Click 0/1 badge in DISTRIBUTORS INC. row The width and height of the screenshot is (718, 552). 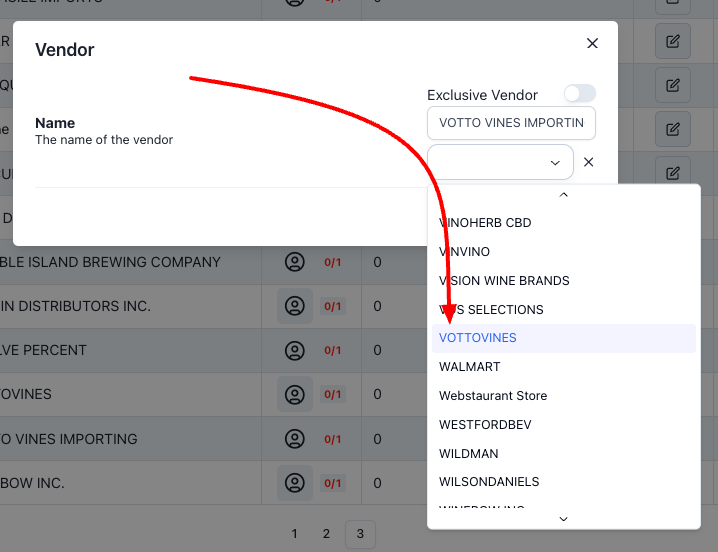333,306
